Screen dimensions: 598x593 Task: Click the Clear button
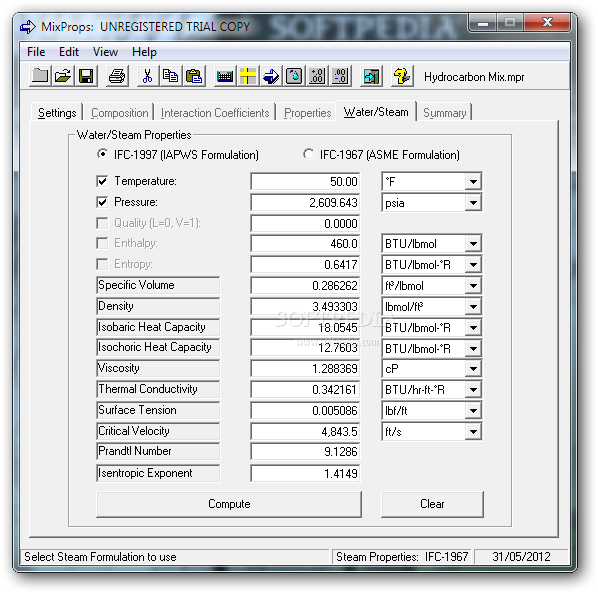pyautogui.click(x=432, y=504)
